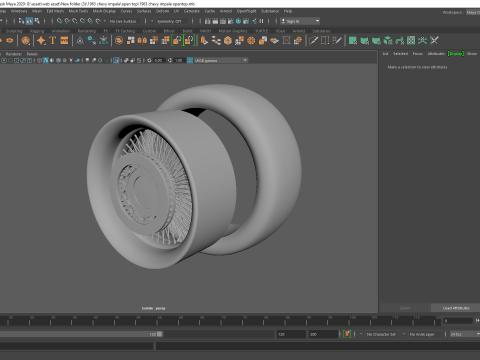Open the viewport Panels menu
The height and width of the screenshot is (360, 480).
coord(32,54)
